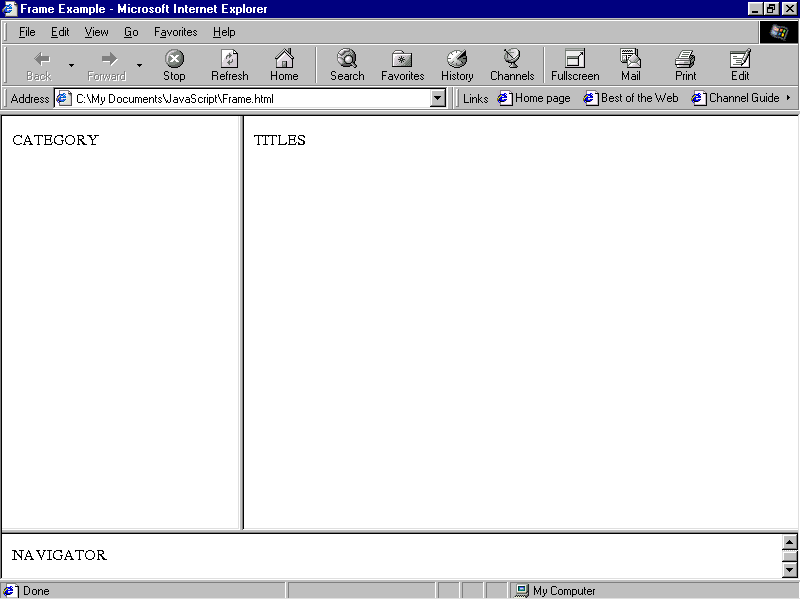800x600 pixels.
Task: Expand the Links bar overflow arrow
Action: (x=788, y=98)
